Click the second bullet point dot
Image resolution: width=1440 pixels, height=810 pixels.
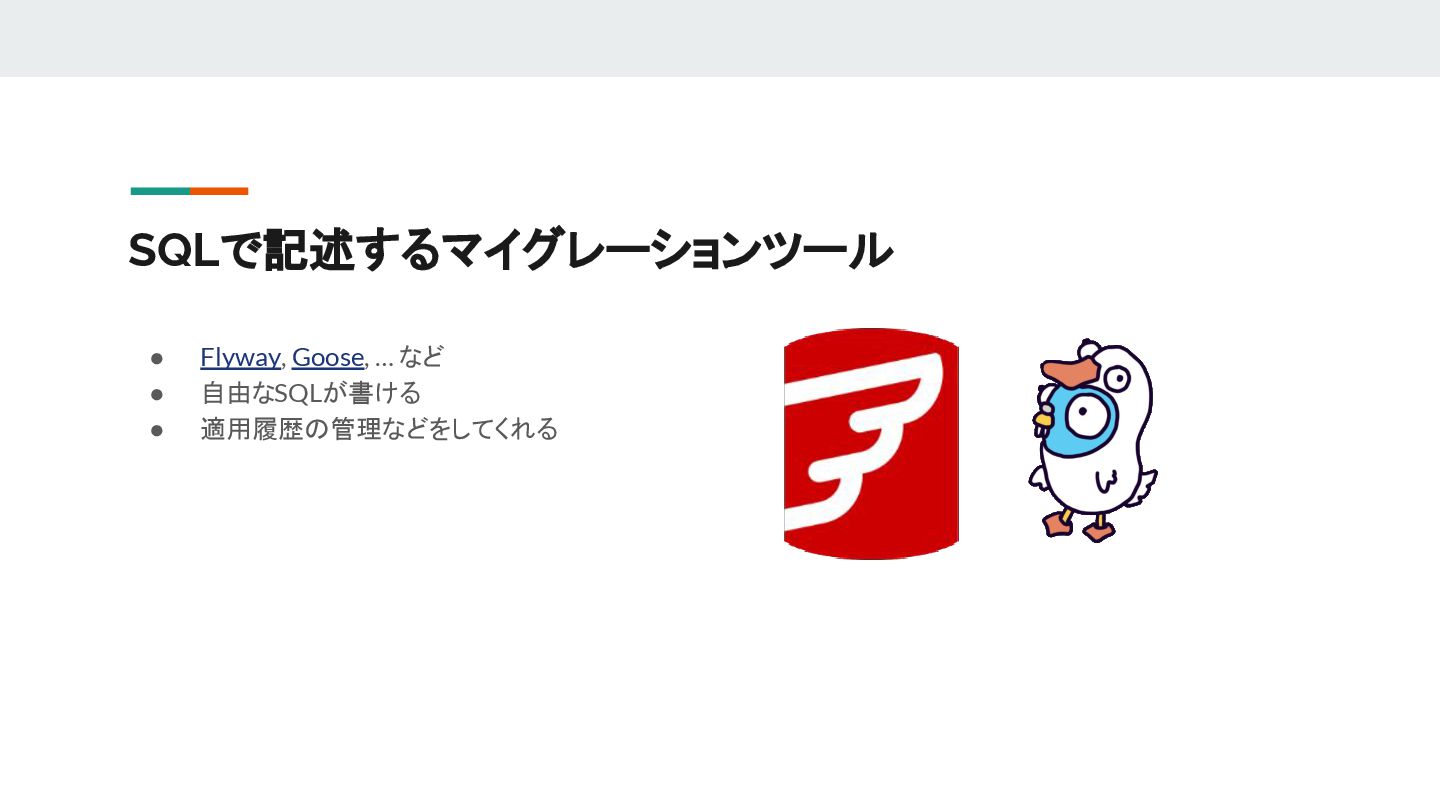157,394
